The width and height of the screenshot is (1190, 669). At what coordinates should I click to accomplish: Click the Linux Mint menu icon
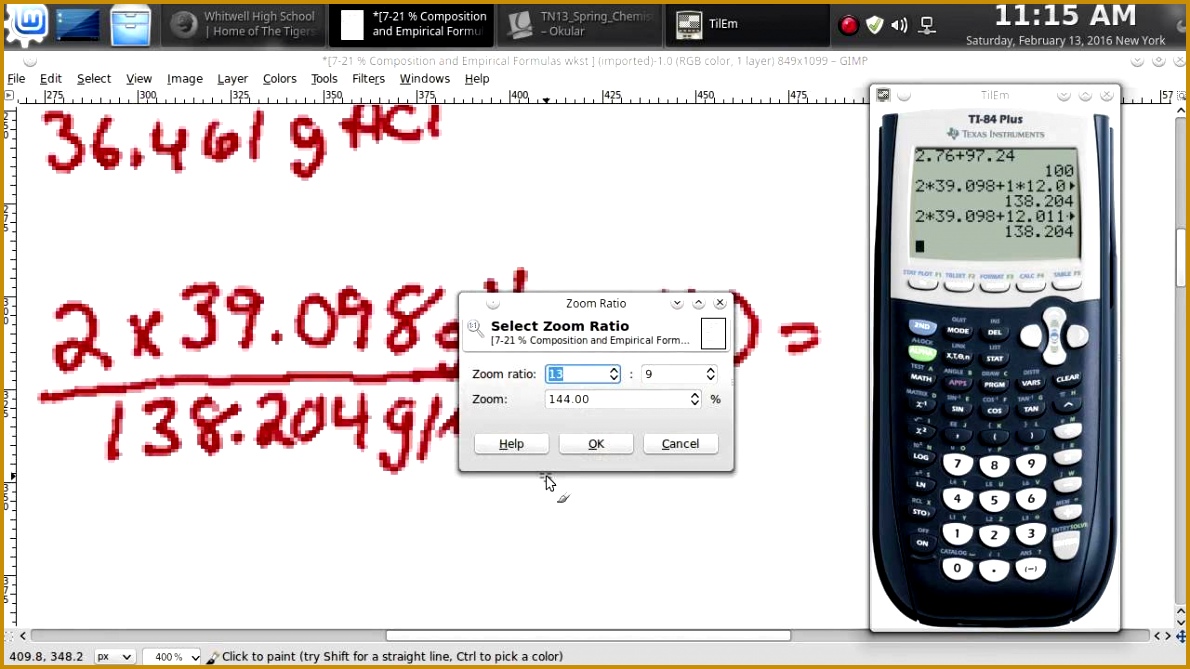coord(24,24)
